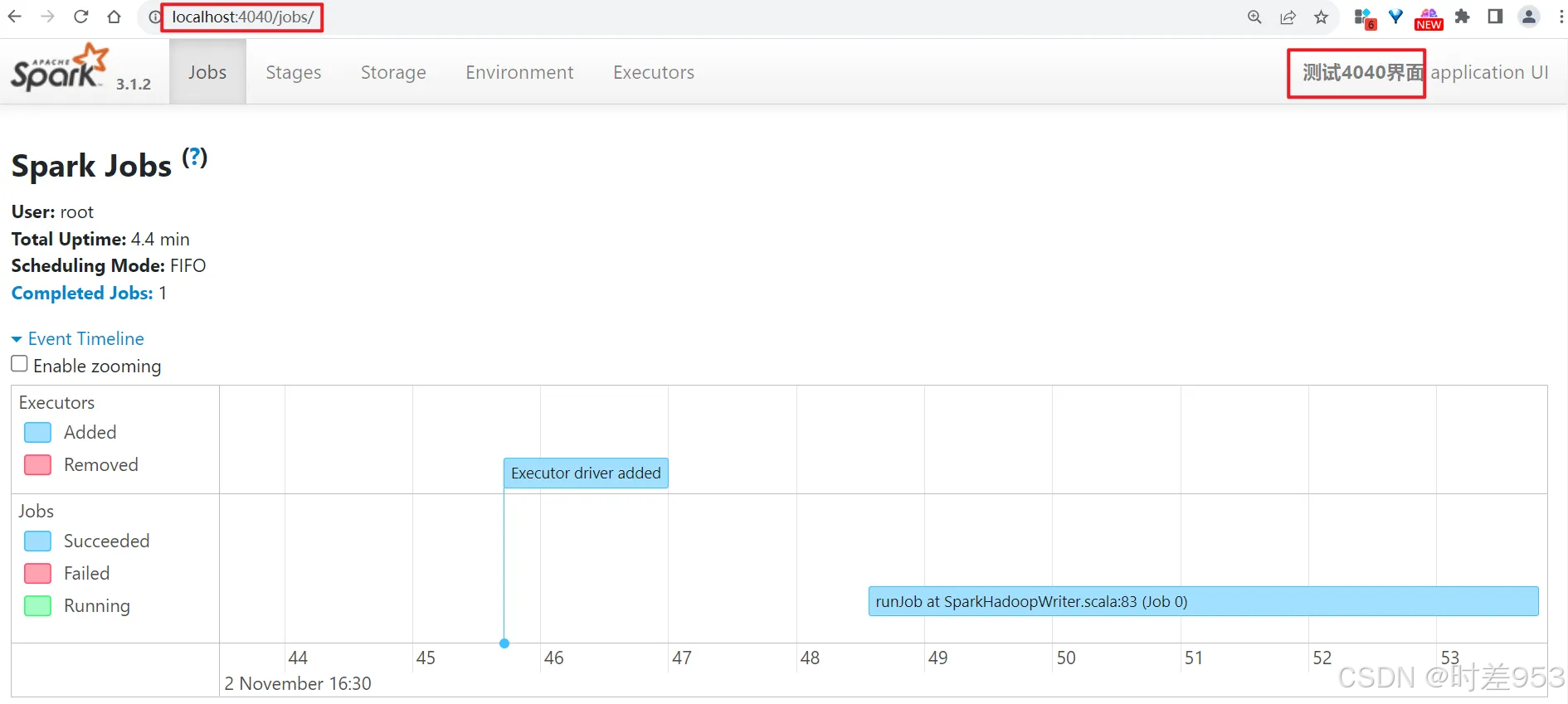Collapse the Event Timeline section
1568x704 pixels.
pyautogui.click(x=78, y=338)
